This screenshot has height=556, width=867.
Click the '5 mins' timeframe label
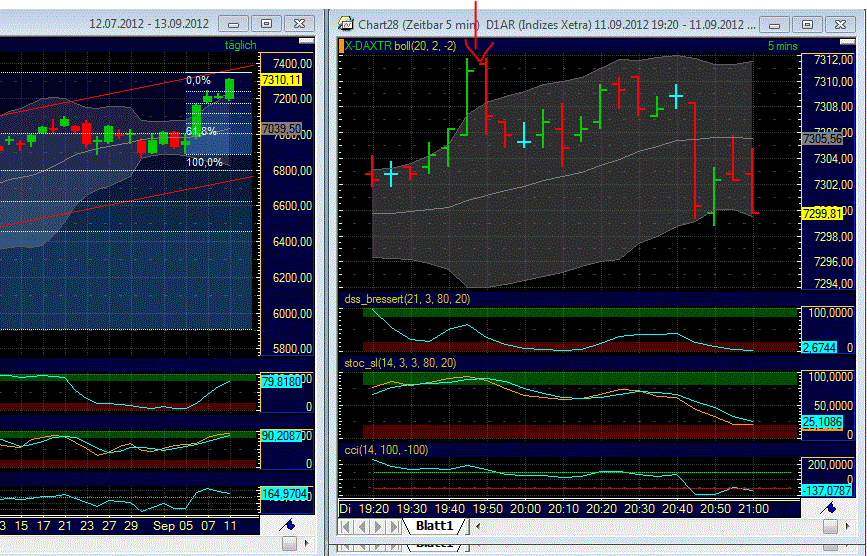(x=782, y=46)
